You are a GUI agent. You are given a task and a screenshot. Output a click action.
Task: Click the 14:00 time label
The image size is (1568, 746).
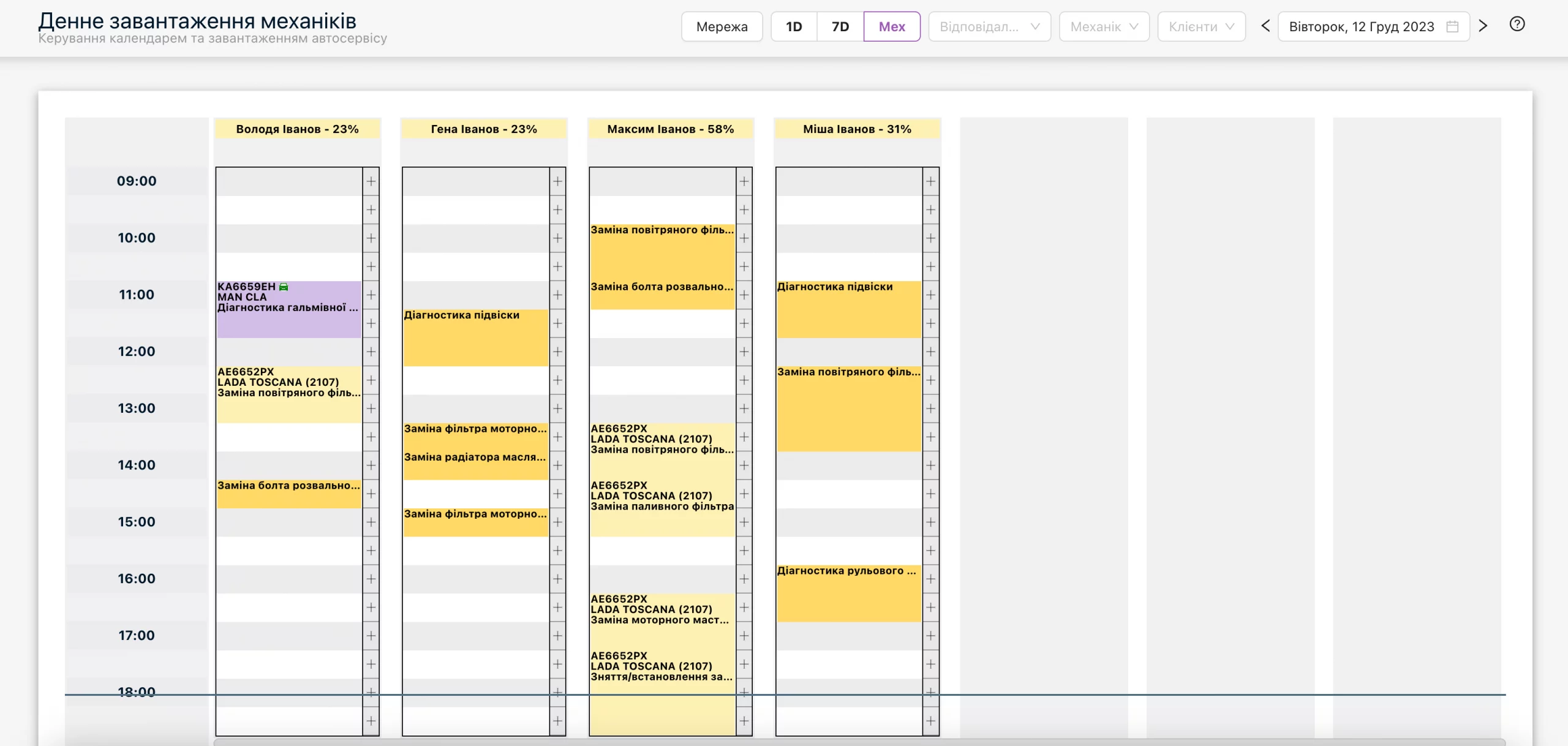coord(137,465)
